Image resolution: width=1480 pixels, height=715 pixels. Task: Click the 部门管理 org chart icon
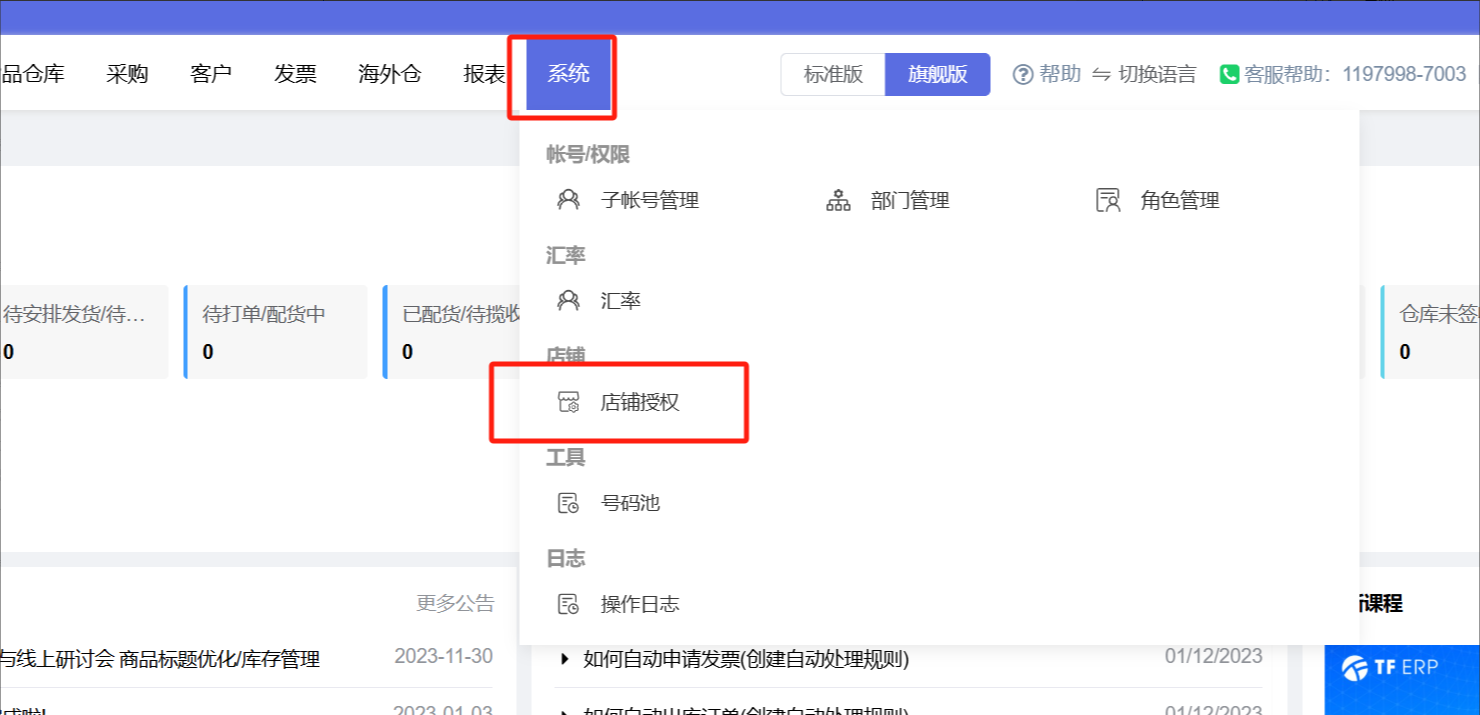pyautogui.click(x=838, y=200)
